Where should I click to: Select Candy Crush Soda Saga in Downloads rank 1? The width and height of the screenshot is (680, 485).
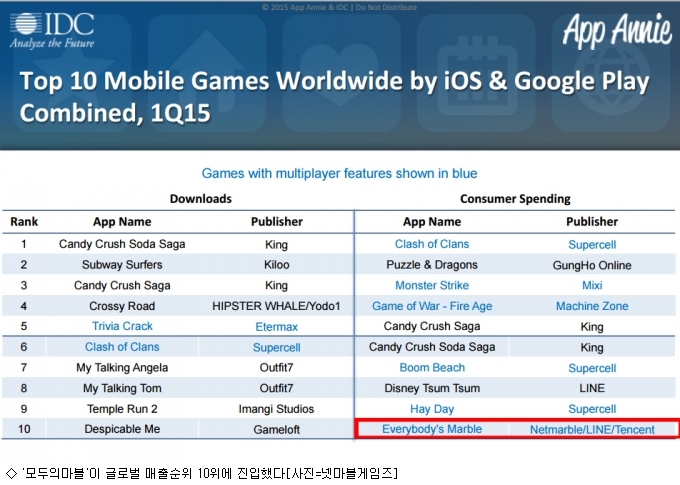(x=122, y=244)
